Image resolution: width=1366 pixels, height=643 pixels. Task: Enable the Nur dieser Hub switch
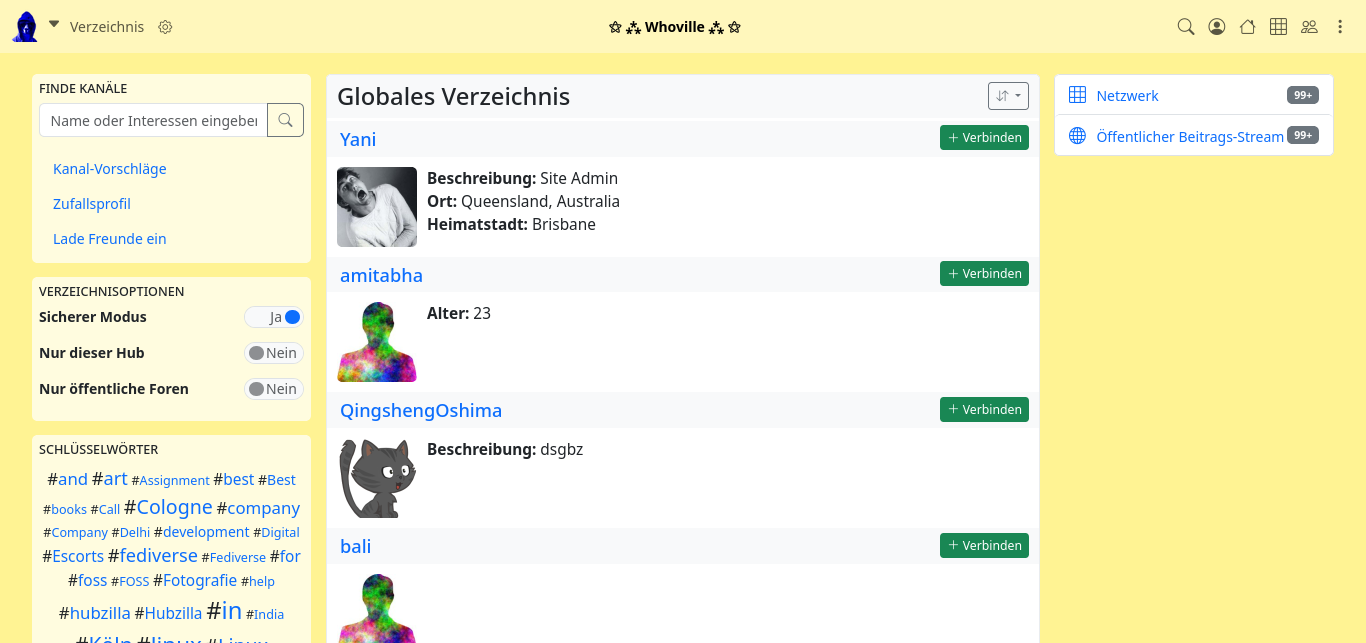pyautogui.click(x=274, y=353)
